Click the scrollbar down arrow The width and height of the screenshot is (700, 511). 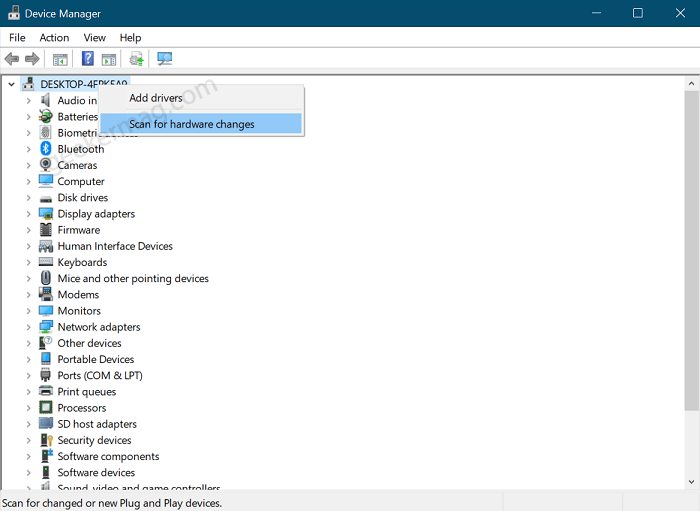pyautogui.click(x=692, y=482)
